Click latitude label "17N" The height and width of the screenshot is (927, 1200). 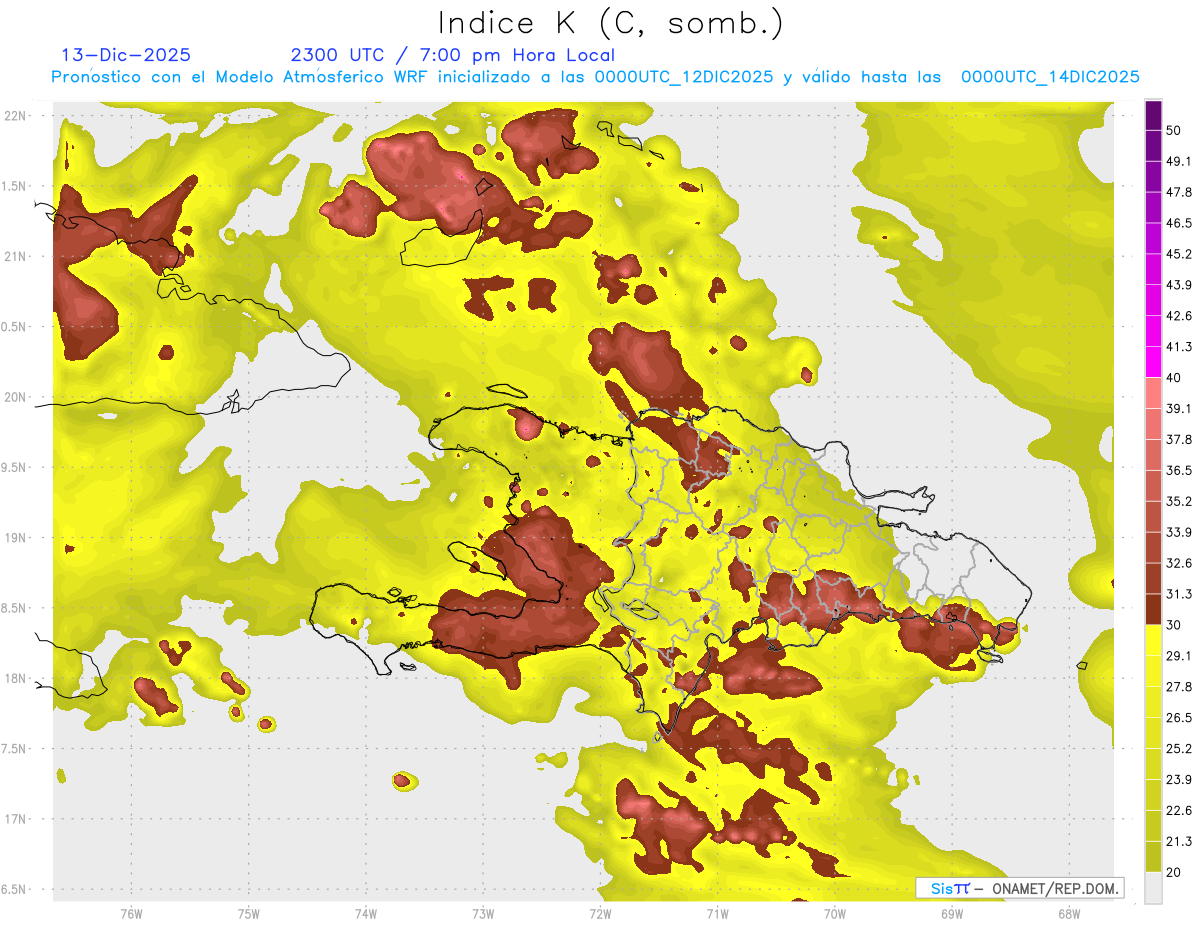[15, 819]
